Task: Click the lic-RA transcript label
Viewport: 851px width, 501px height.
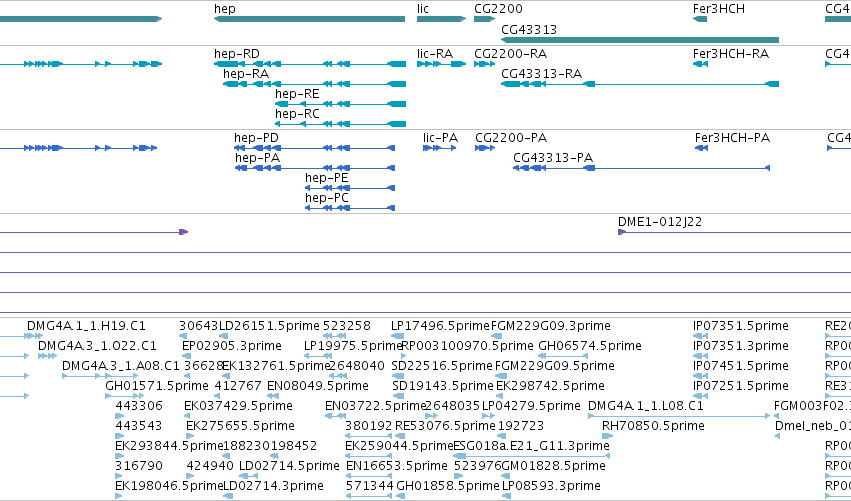Action: tap(435, 54)
